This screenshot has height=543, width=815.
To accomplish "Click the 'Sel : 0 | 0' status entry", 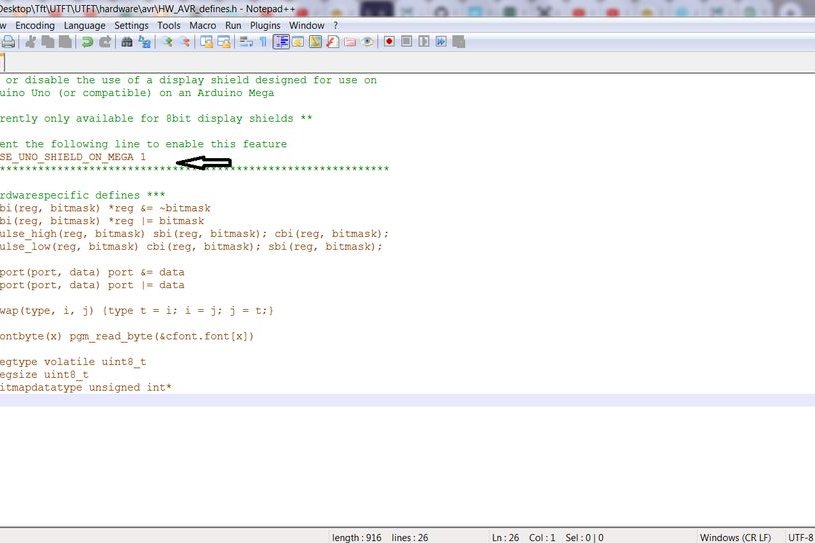I will [x=584, y=537].
